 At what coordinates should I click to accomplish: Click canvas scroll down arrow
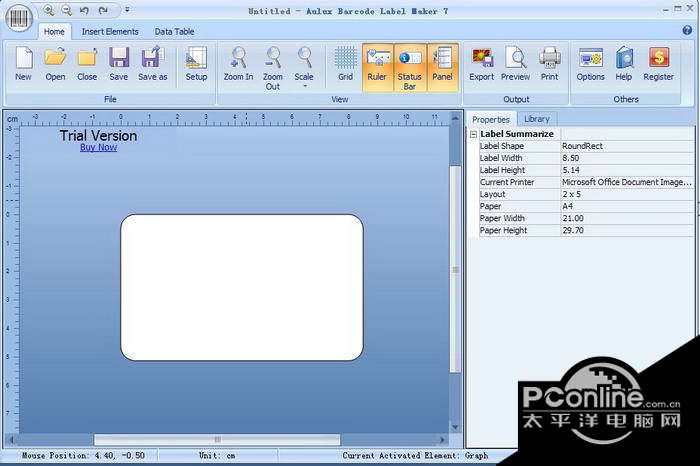tap(455, 427)
